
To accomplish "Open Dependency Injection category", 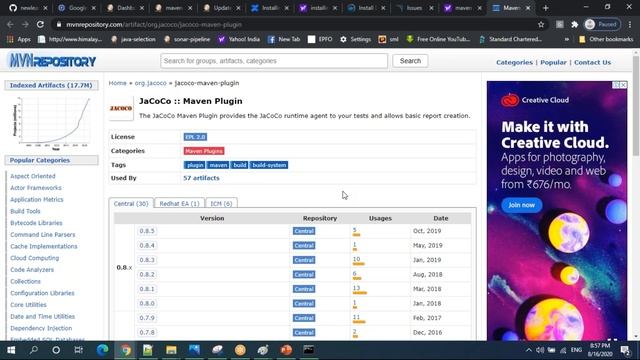I will coord(41,328).
